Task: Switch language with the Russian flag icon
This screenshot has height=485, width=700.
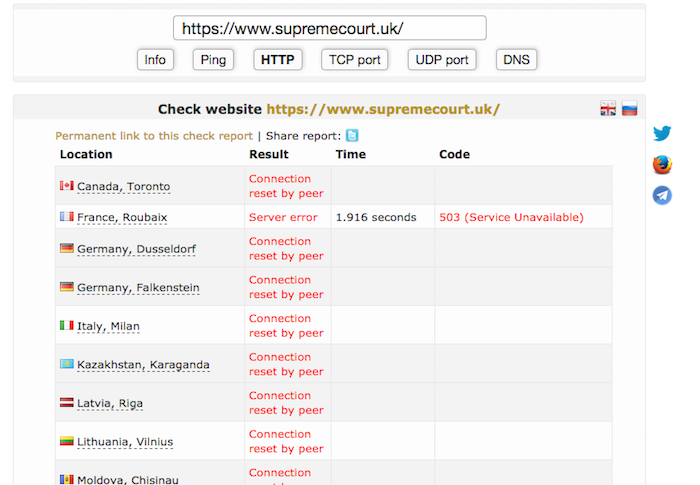Action: (629, 109)
